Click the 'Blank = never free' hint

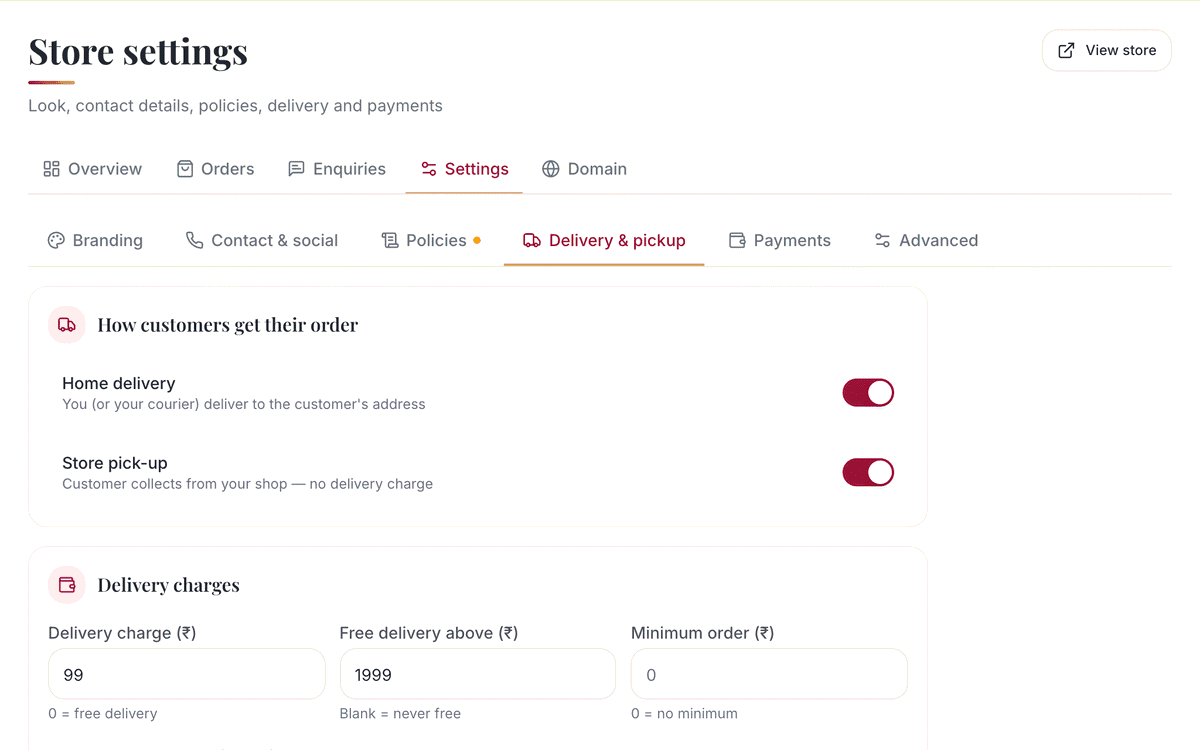[x=400, y=714]
